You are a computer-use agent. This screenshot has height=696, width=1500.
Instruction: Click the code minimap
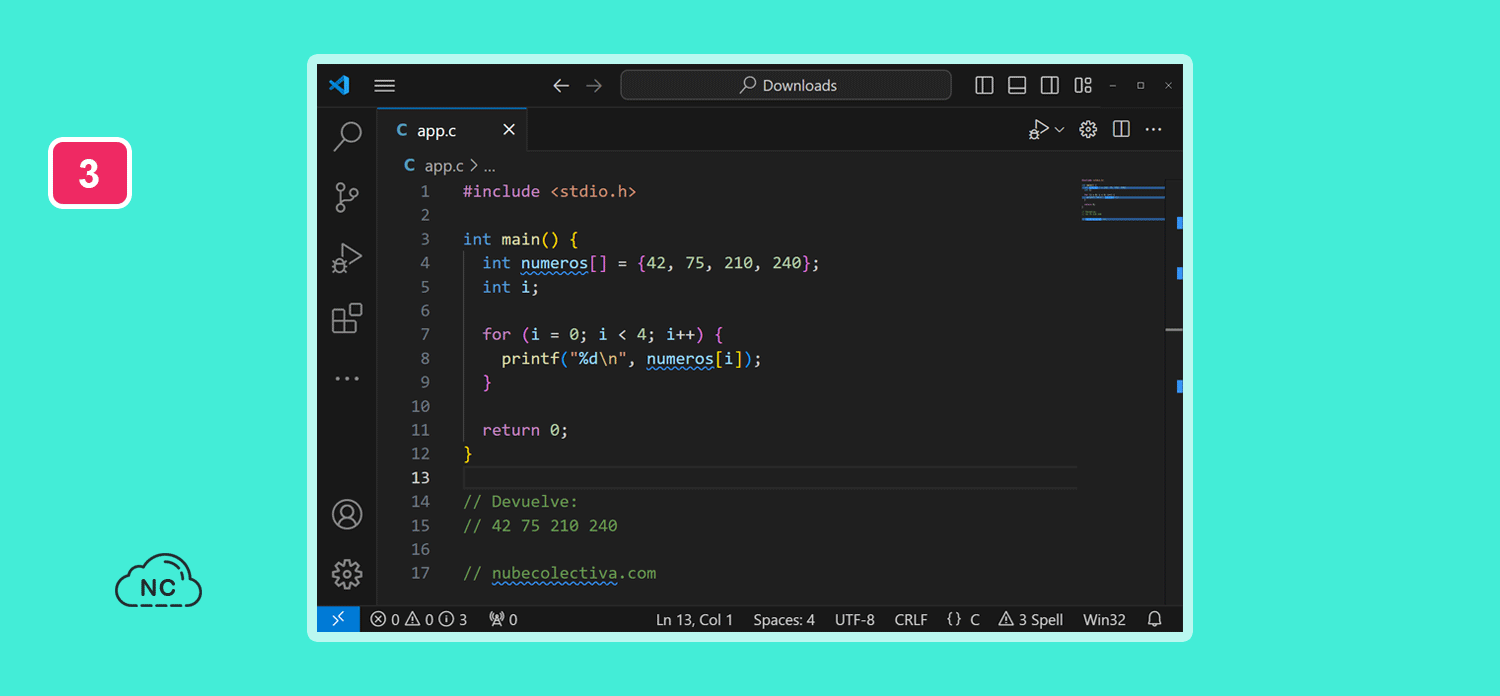1123,200
